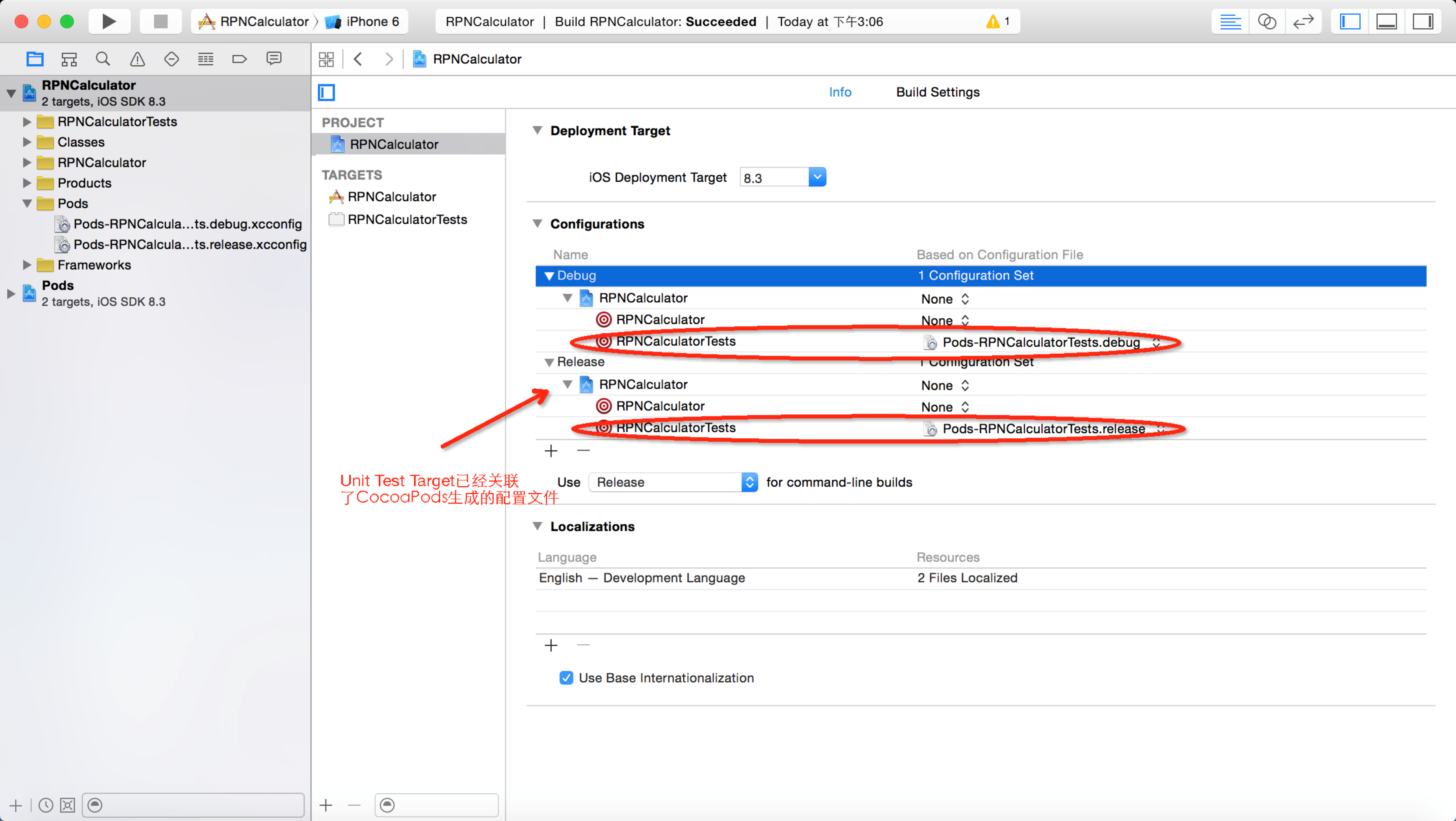Open the find navigator magnifier icon

pyautogui.click(x=103, y=59)
